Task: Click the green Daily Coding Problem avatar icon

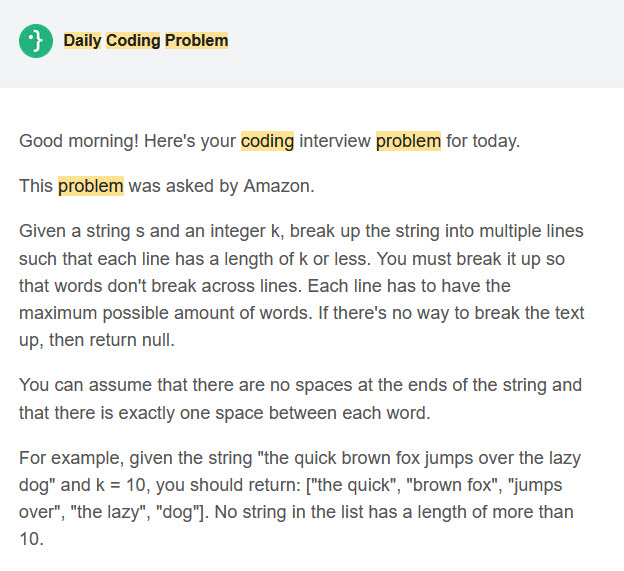Action: coord(36,41)
